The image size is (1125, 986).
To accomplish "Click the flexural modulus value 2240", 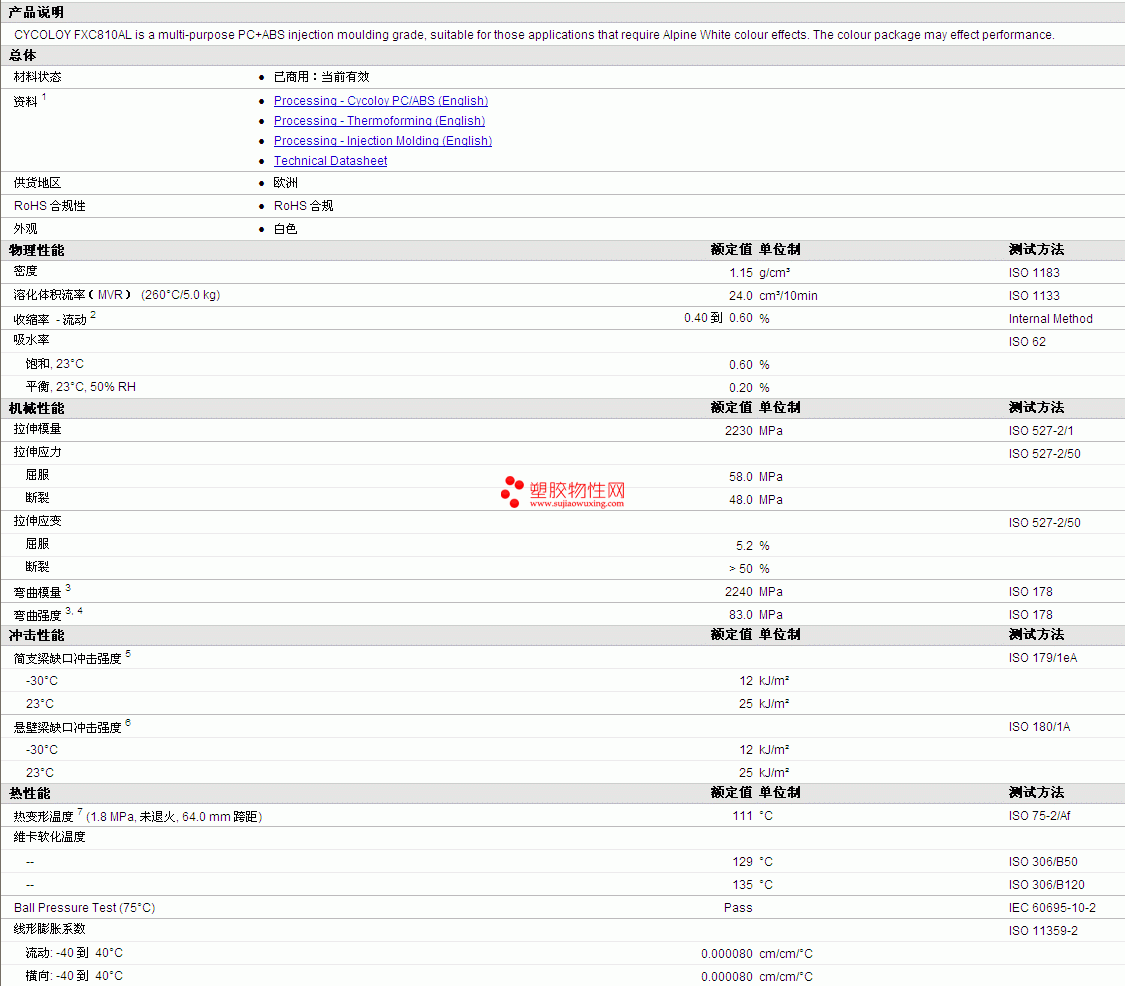I will point(739,591).
